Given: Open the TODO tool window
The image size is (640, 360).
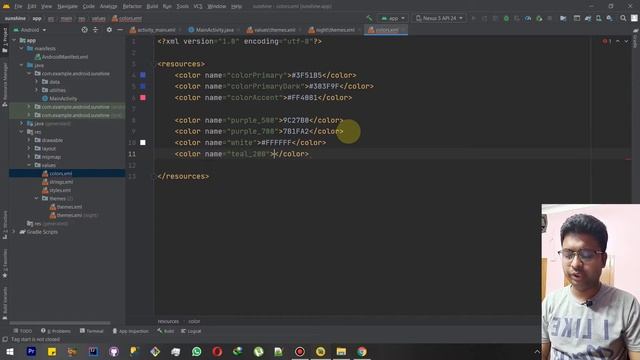Looking at the screenshot, I should (x=22, y=331).
